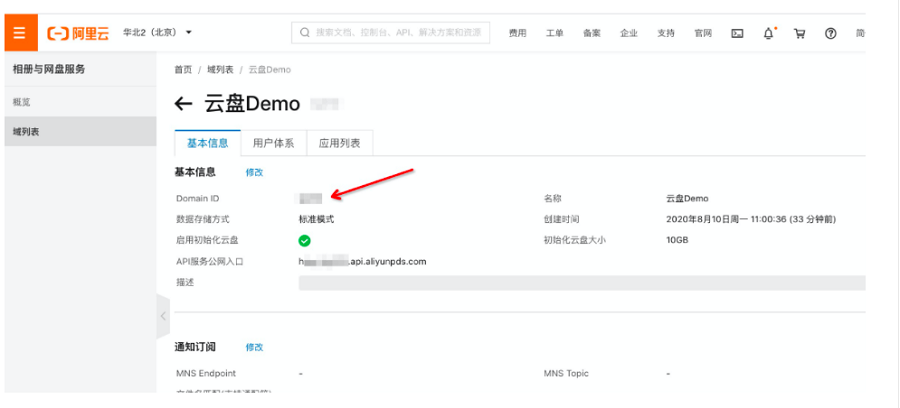The width and height of the screenshot is (900, 408).
Task: Click the help question mark icon
Action: pos(830,33)
